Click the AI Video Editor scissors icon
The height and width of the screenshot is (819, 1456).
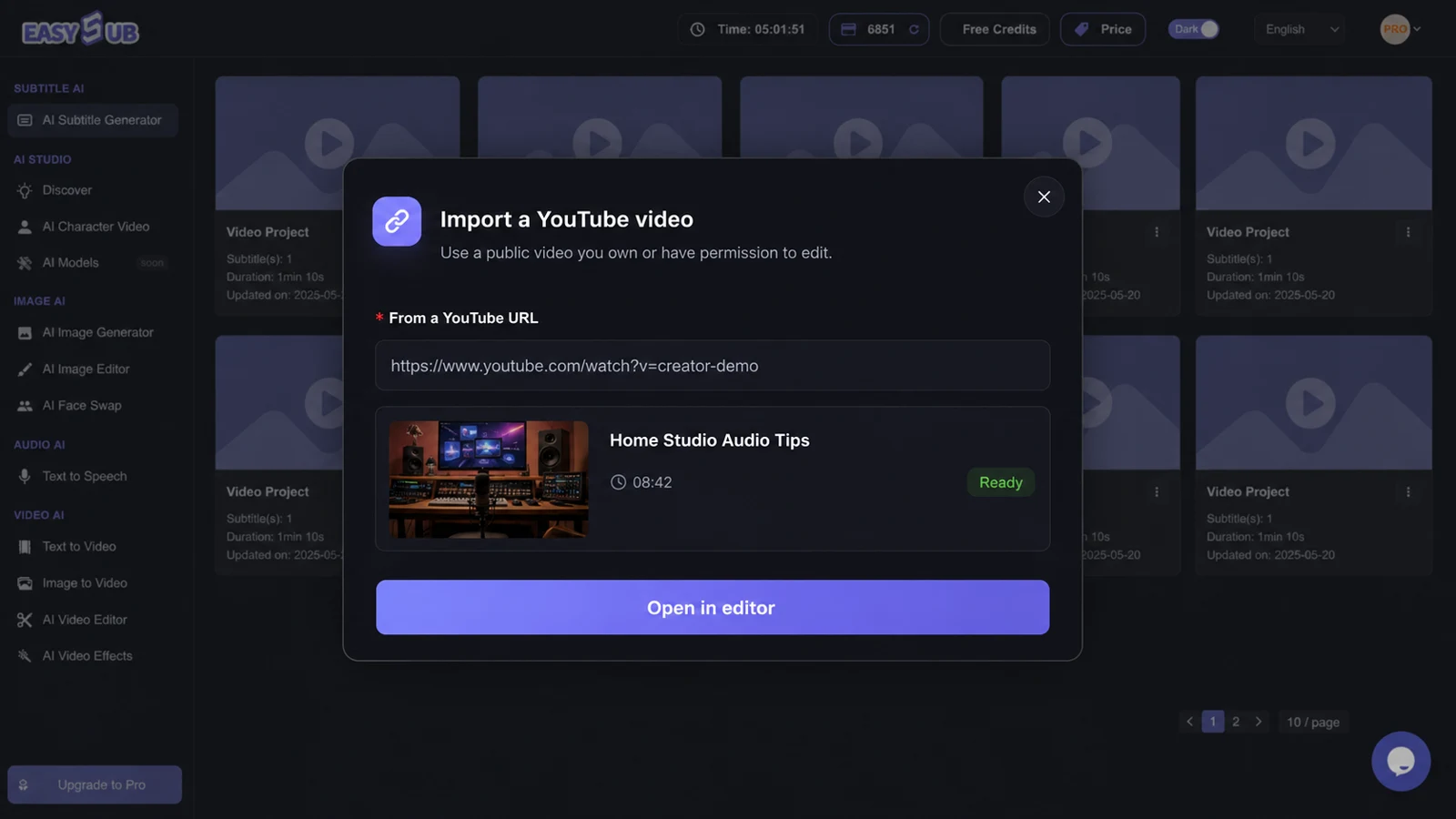[25, 620]
